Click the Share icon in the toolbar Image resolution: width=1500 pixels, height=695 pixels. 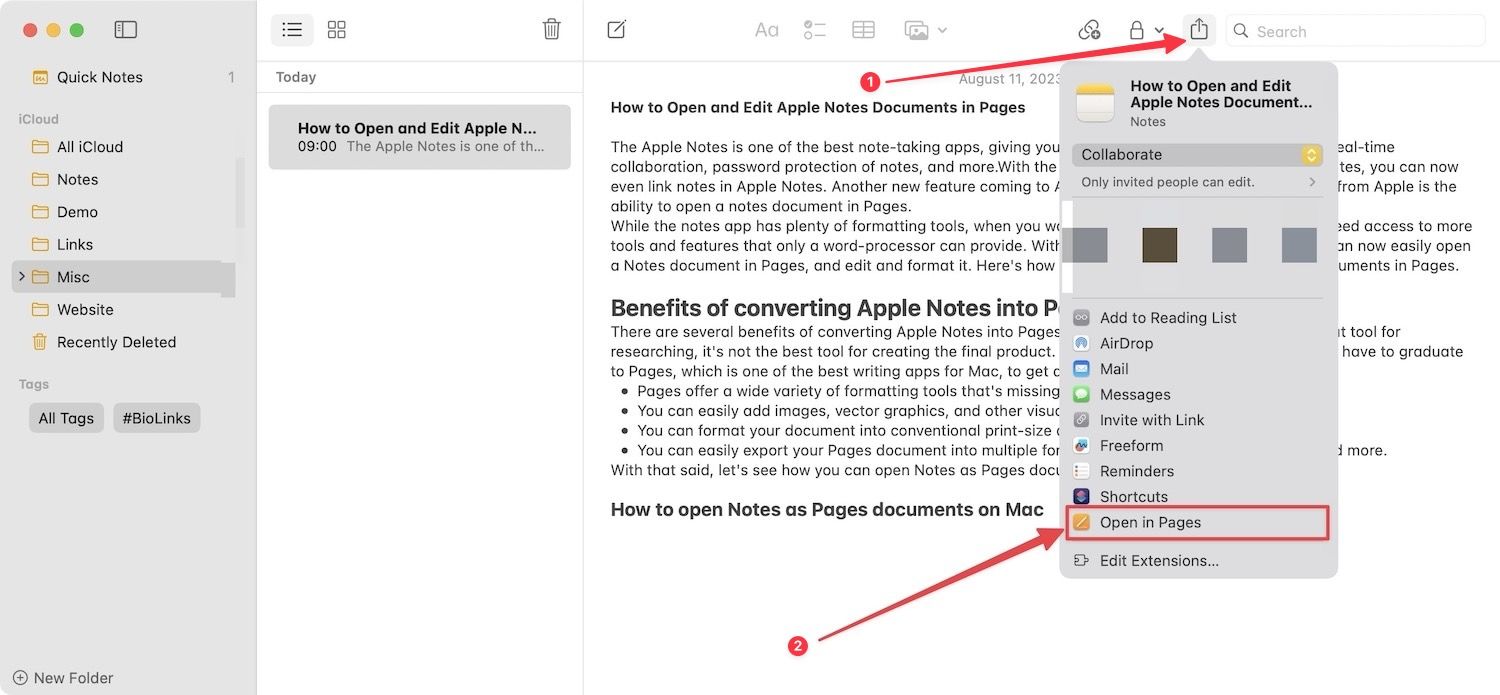(1198, 30)
